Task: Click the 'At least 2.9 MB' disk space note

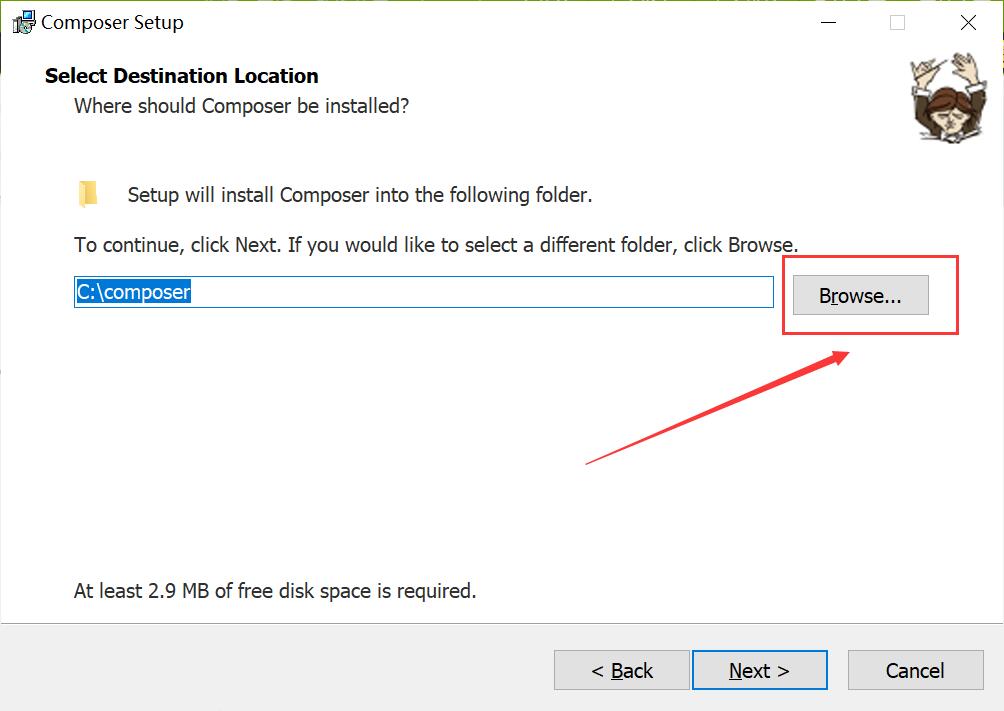Action: tap(275, 591)
